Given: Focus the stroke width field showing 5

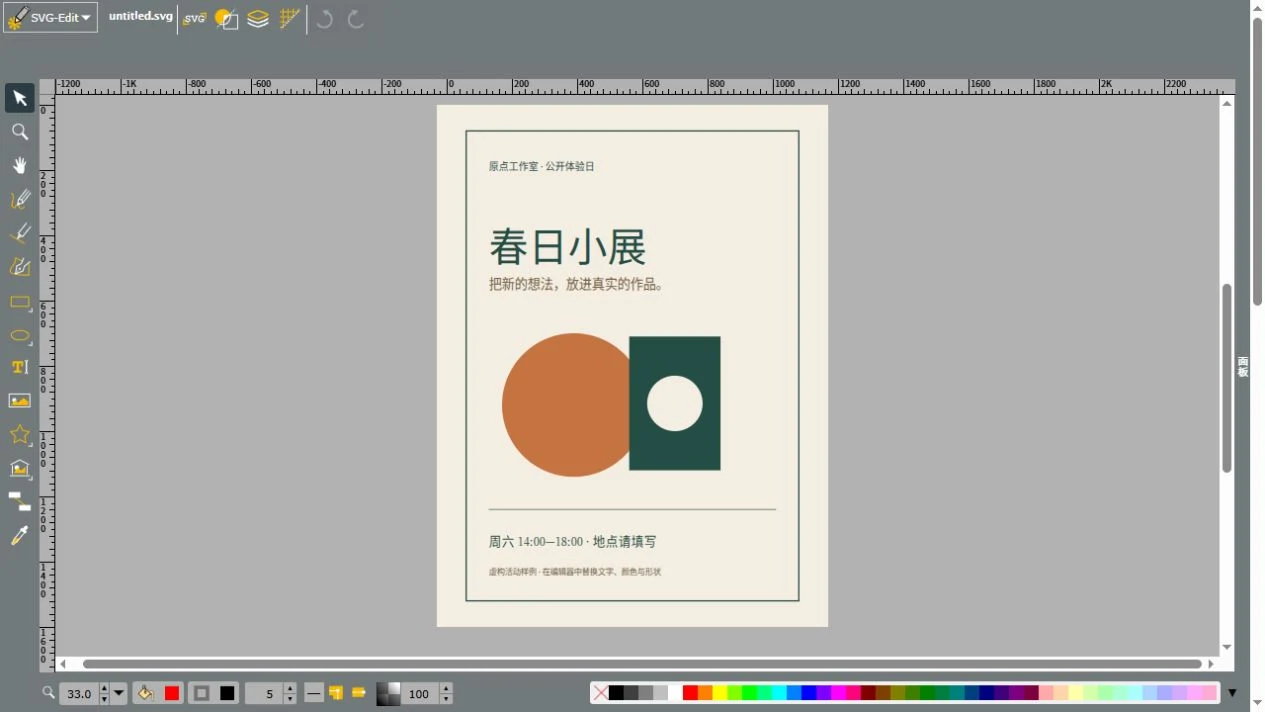Looking at the screenshot, I should [265, 694].
